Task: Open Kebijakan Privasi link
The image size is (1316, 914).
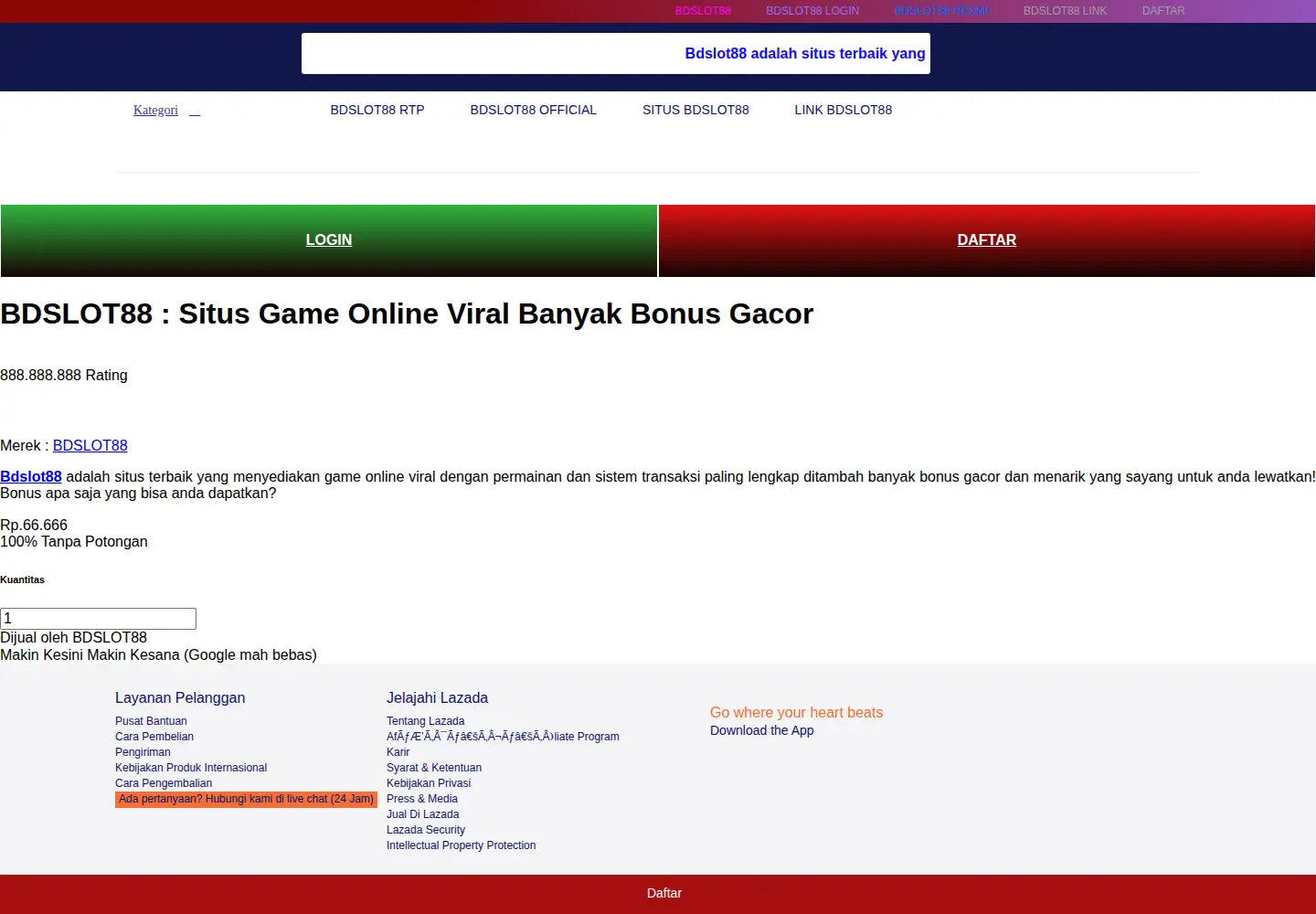Action: click(429, 783)
